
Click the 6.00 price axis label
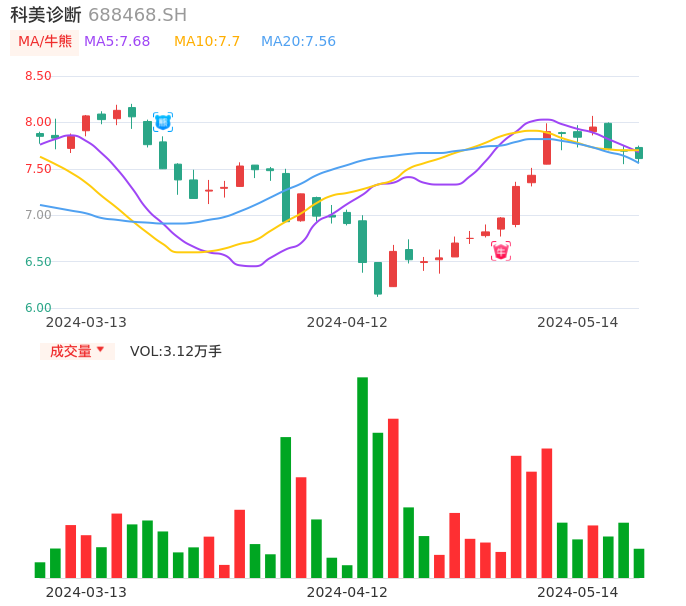pyautogui.click(x=38, y=308)
